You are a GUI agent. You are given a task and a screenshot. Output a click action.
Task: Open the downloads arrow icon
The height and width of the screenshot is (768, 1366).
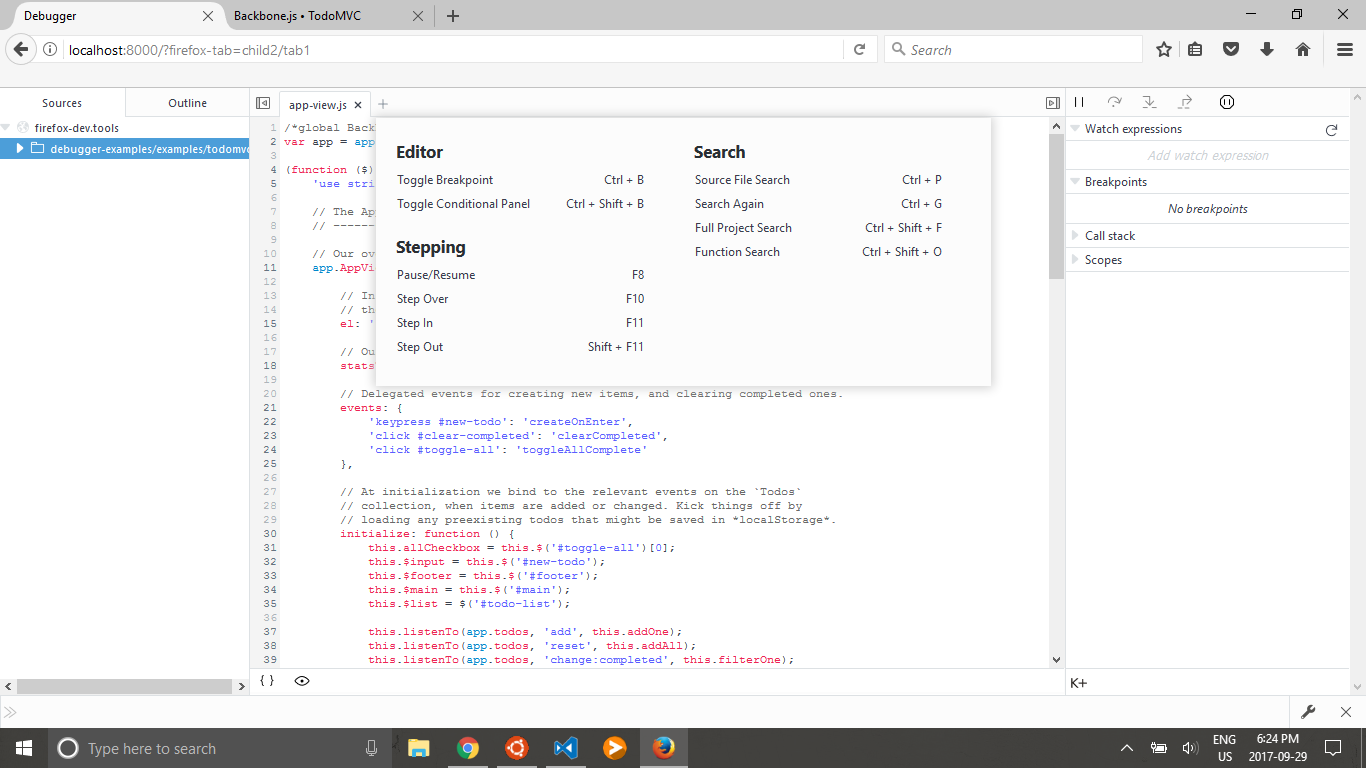[1267, 49]
